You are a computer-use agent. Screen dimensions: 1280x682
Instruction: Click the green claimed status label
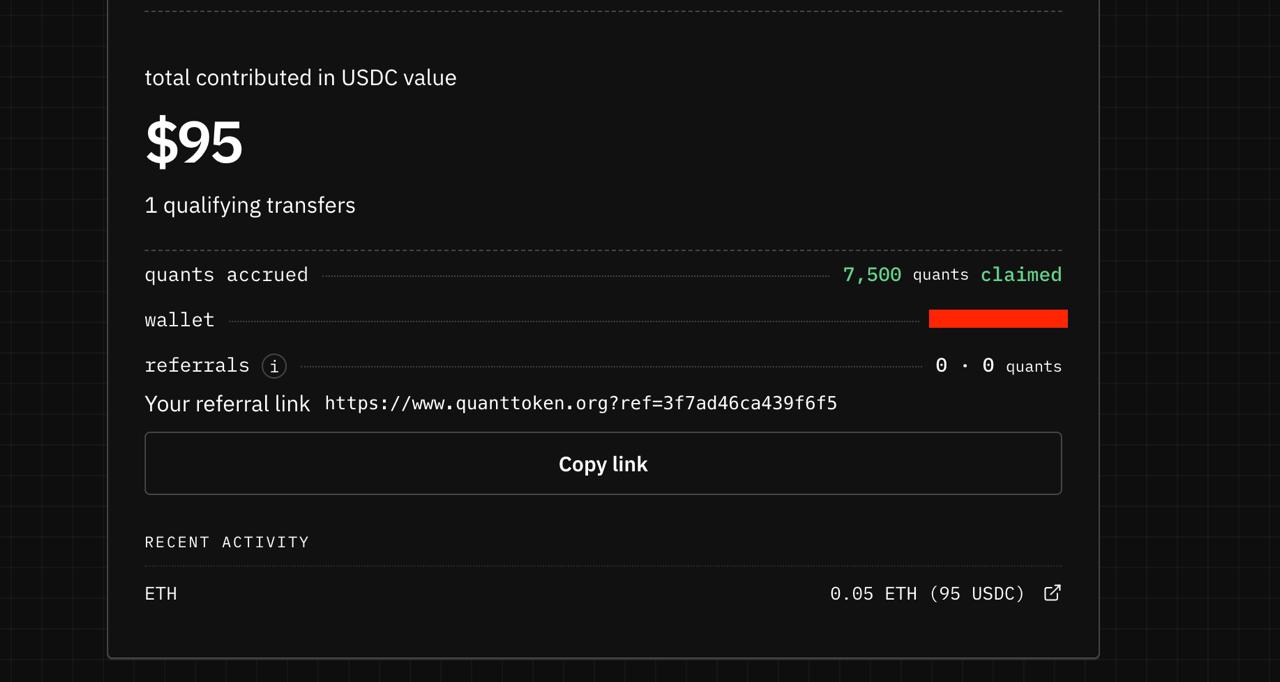click(1021, 274)
